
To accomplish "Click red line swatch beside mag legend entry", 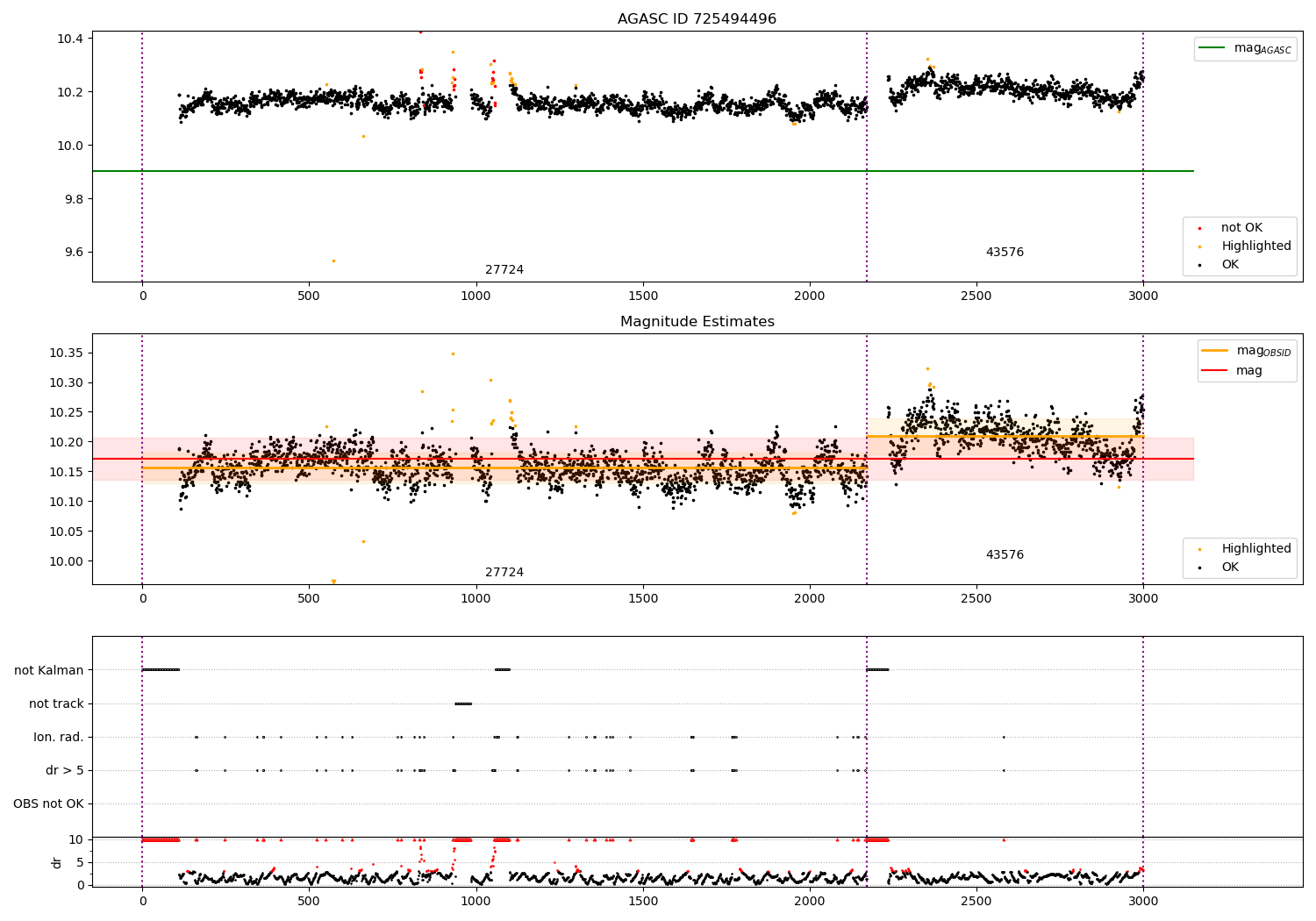I will pos(1215,370).
